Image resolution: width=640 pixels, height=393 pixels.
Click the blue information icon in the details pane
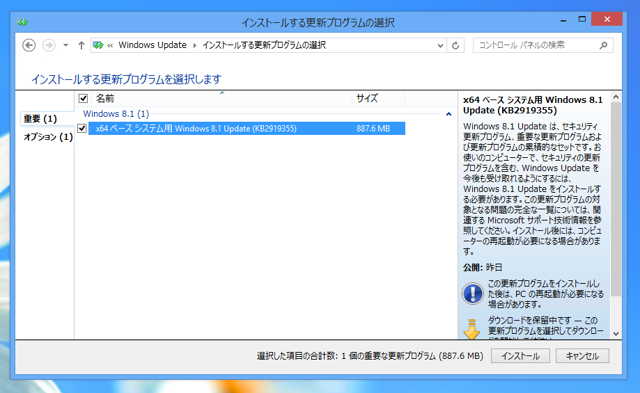[472, 293]
